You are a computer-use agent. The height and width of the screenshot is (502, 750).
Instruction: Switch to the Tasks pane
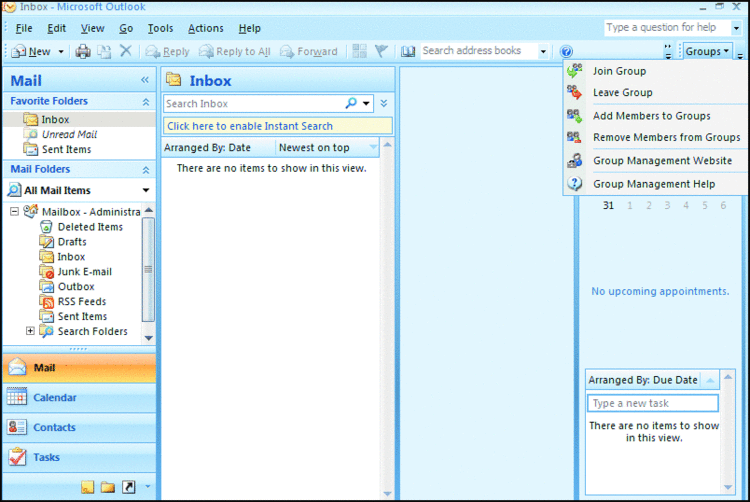[x=79, y=457]
